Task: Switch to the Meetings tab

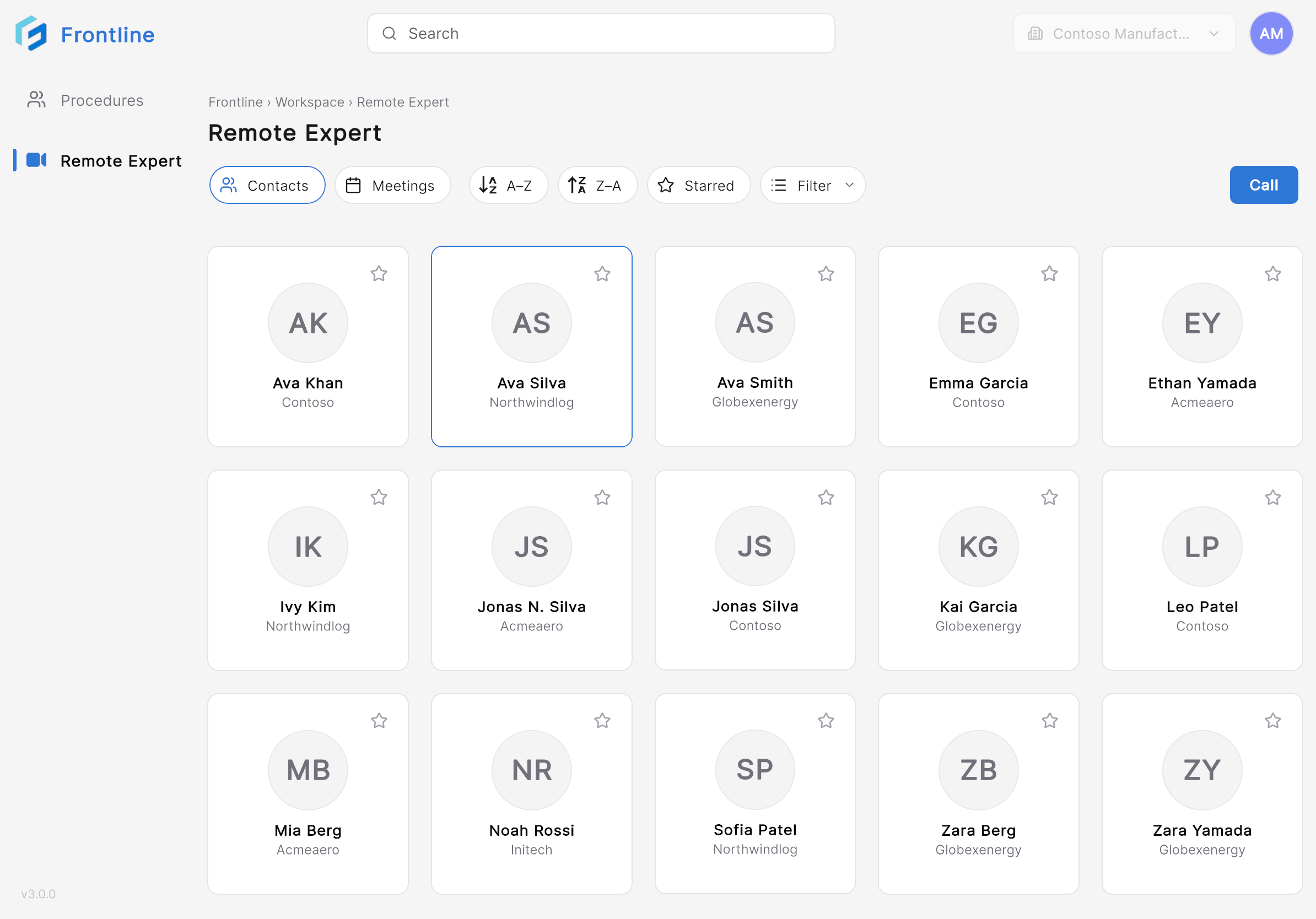Action: 392,185
